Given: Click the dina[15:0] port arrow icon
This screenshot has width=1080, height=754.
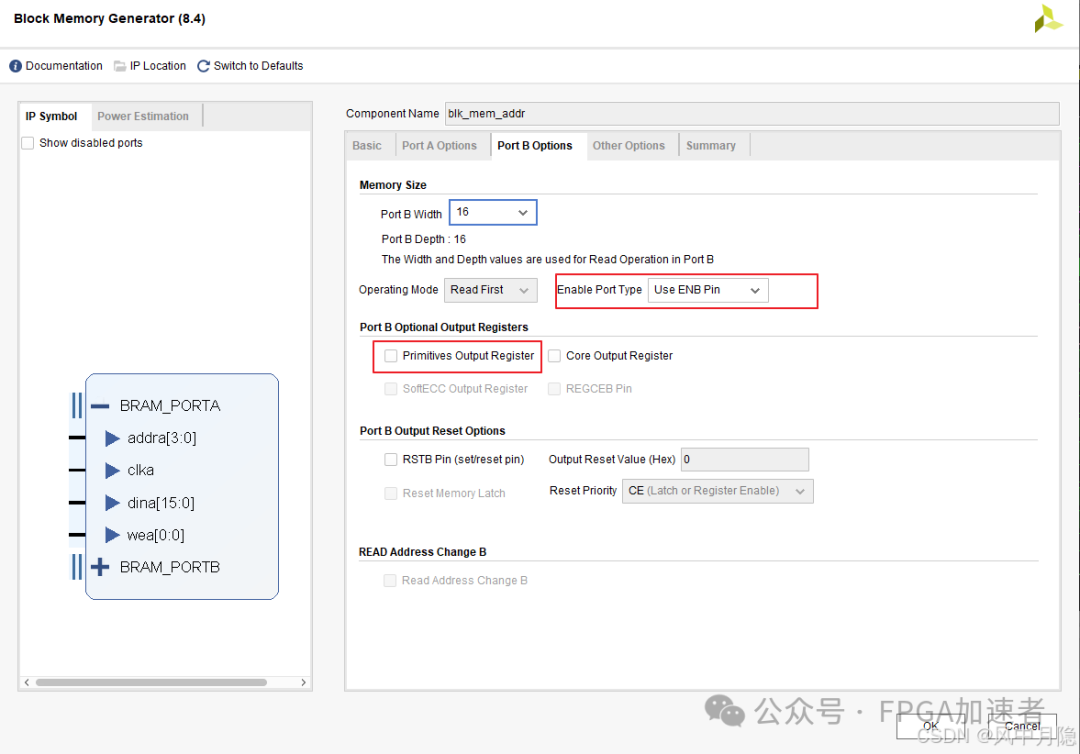Looking at the screenshot, I should (112, 503).
